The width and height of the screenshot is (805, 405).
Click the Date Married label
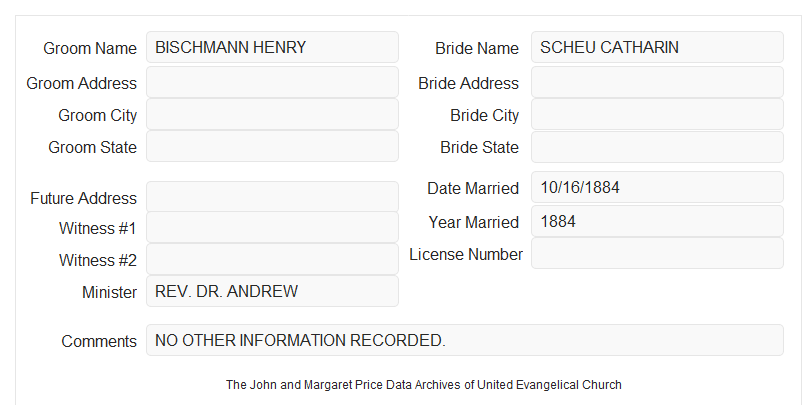click(x=473, y=188)
